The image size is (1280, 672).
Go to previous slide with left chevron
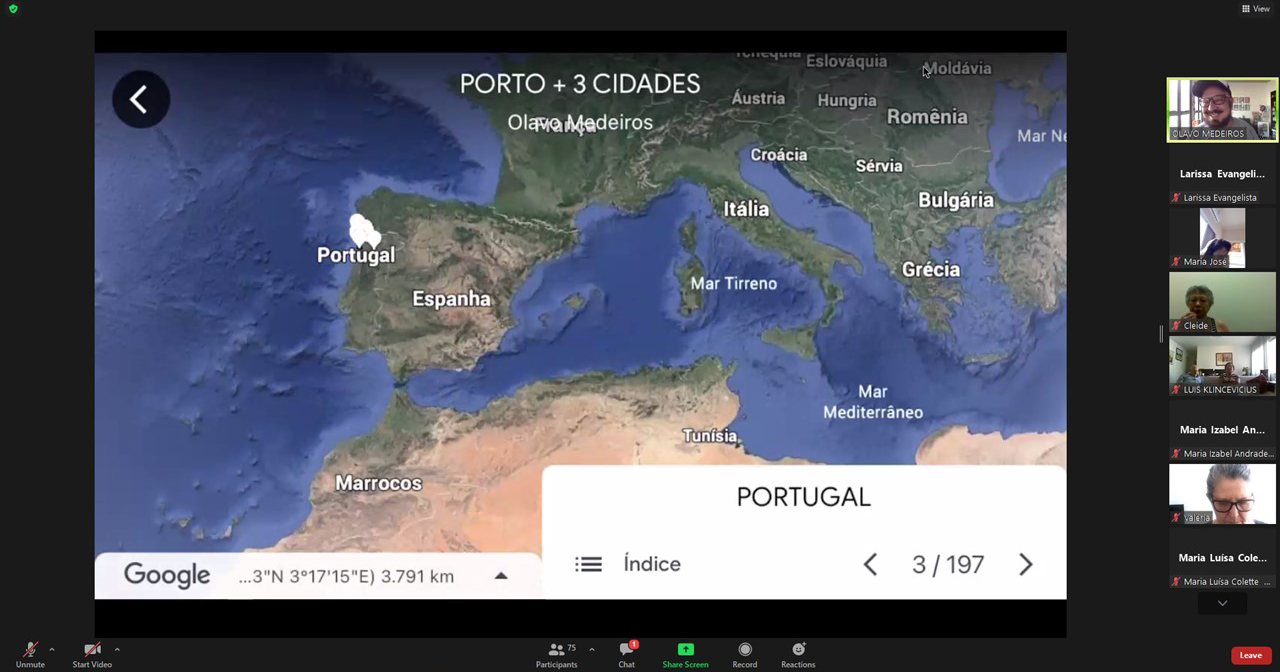[870, 565]
